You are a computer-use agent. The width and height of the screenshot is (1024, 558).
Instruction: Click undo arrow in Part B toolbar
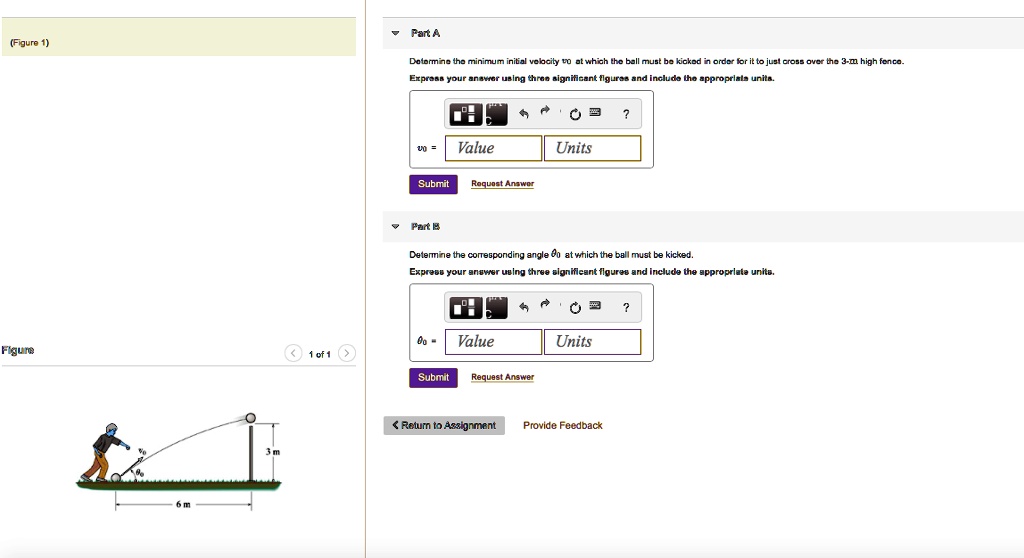point(521,306)
